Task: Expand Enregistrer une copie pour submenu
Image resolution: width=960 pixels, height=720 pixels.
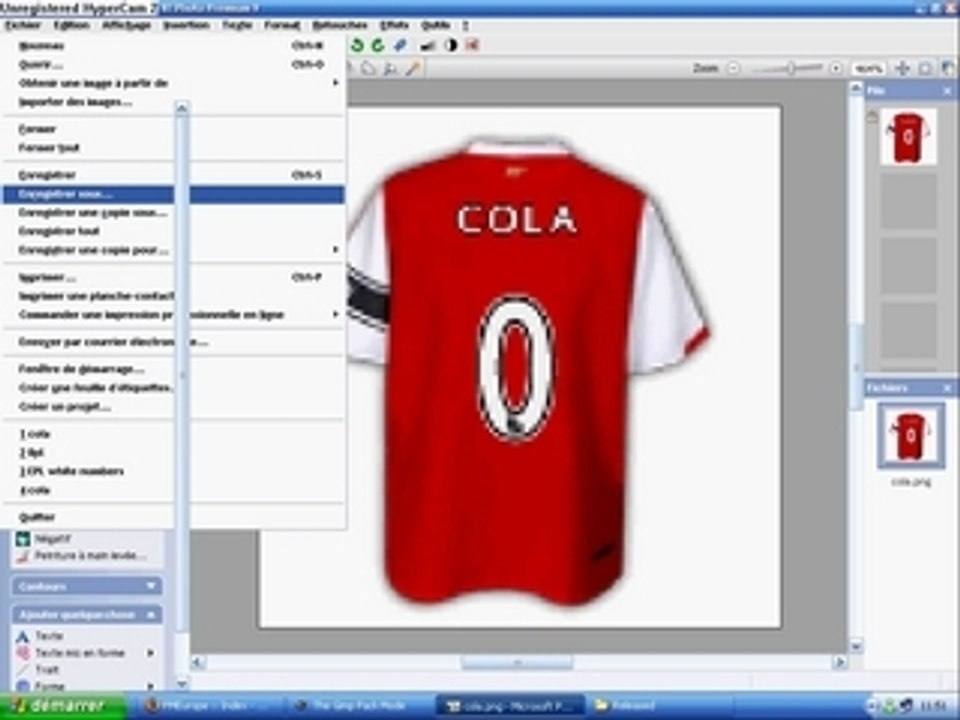Action: pos(335,250)
